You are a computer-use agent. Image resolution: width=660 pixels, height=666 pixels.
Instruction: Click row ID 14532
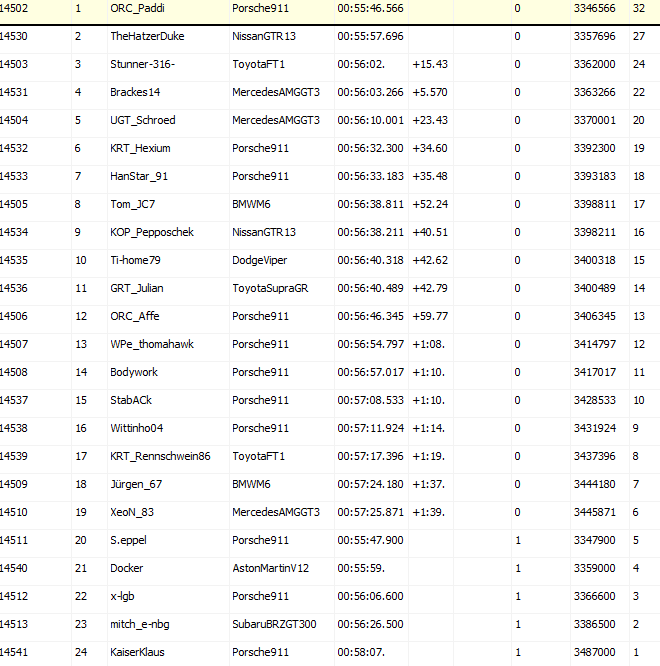14,148
